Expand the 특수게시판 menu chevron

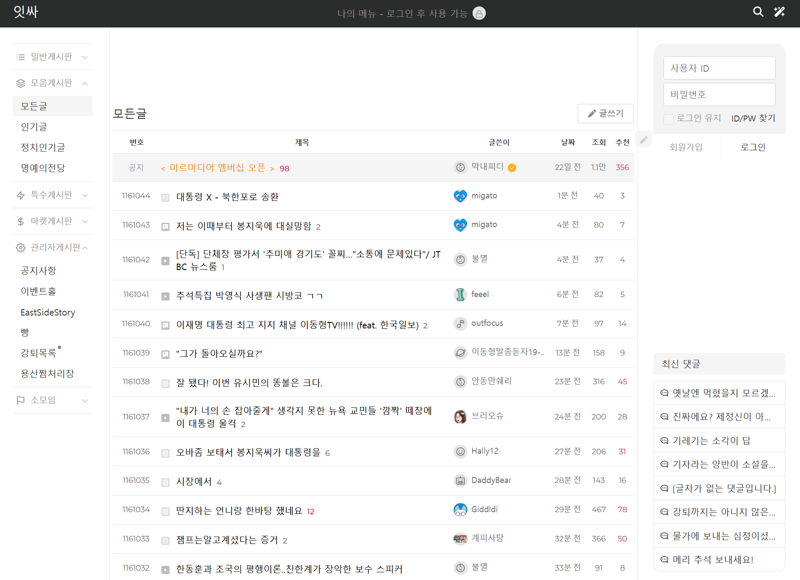point(85,195)
